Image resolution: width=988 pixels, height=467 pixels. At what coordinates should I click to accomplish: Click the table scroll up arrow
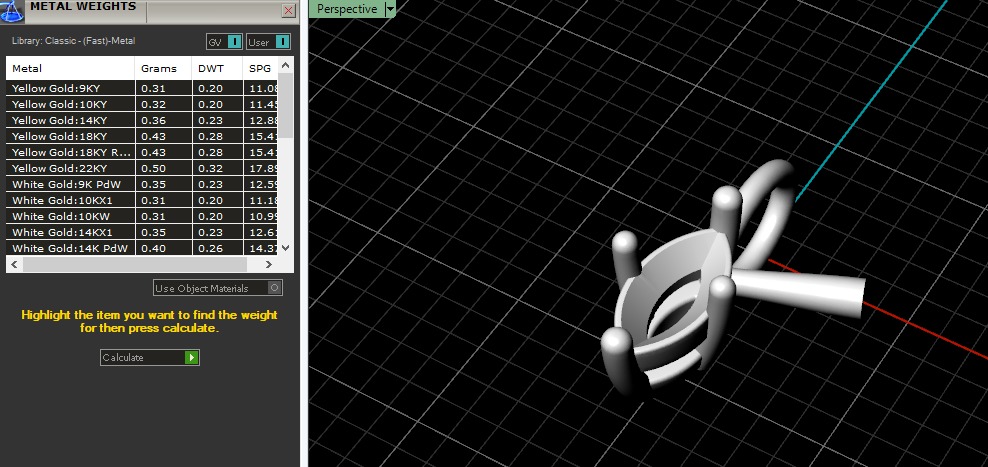click(x=285, y=65)
